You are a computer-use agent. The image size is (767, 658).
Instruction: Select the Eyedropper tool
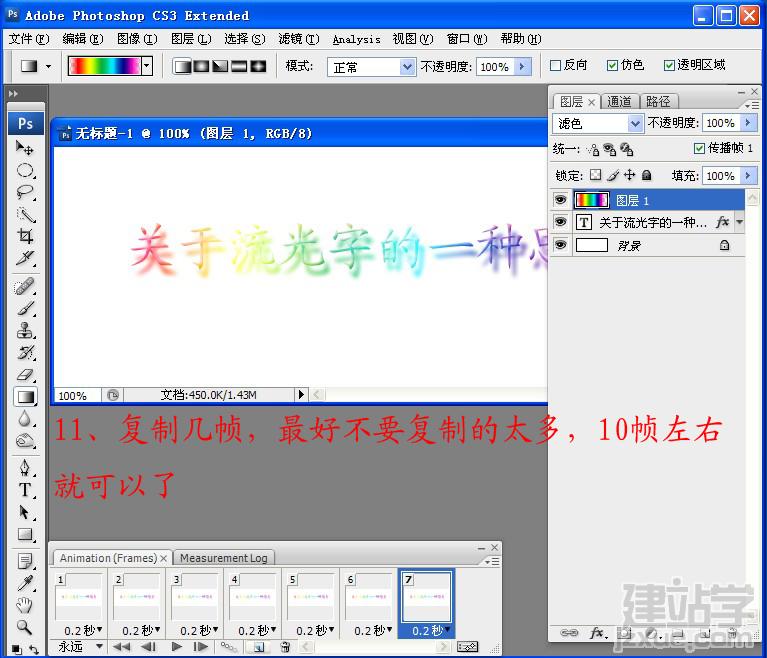click(x=24, y=583)
